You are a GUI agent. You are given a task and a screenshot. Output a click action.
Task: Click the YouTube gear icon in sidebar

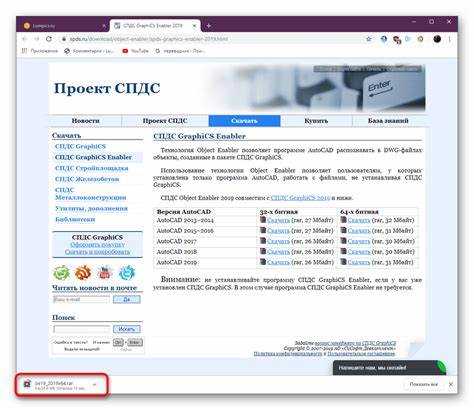pyautogui.click(x=105, y=273)
